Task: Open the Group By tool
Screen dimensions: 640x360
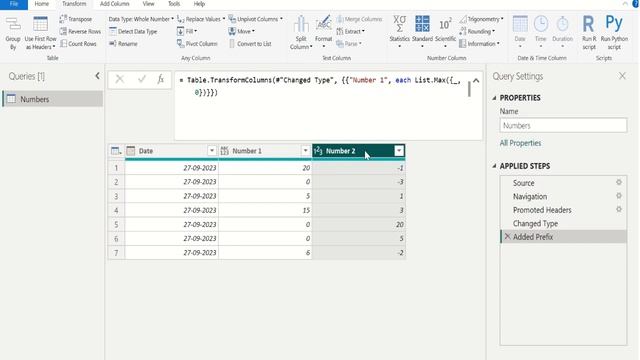Action: tap(13, 33)
